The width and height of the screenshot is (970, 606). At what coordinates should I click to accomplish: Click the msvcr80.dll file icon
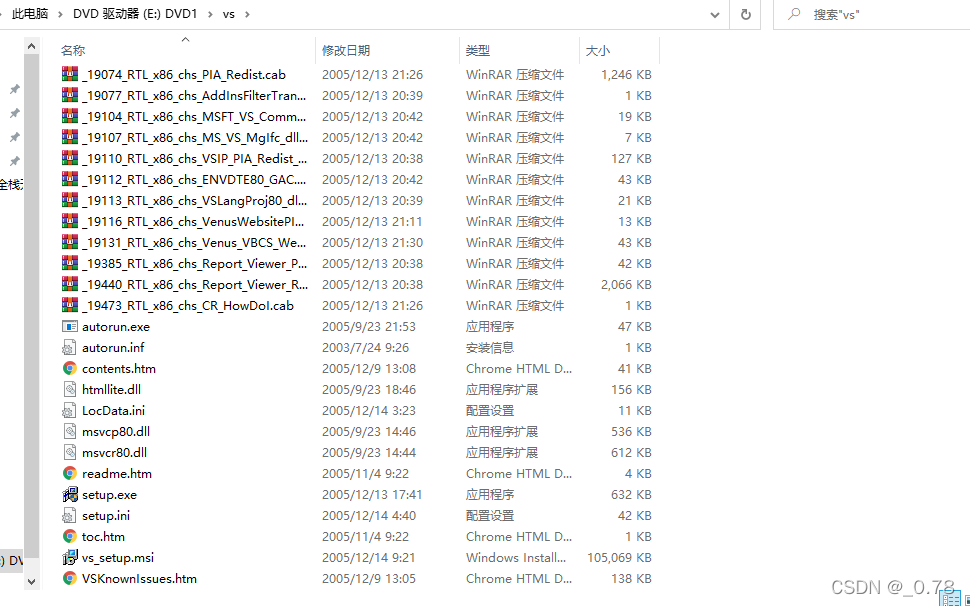click(70, 453)
